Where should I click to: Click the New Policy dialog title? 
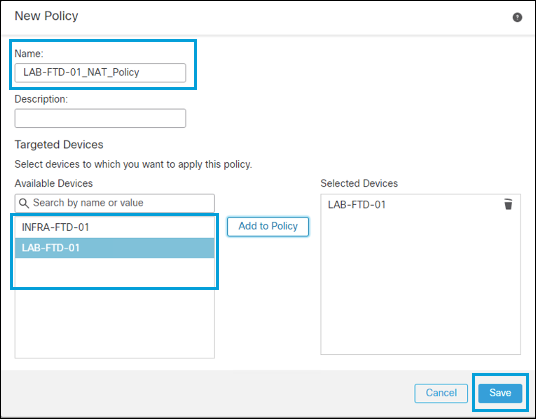point(46,16)
